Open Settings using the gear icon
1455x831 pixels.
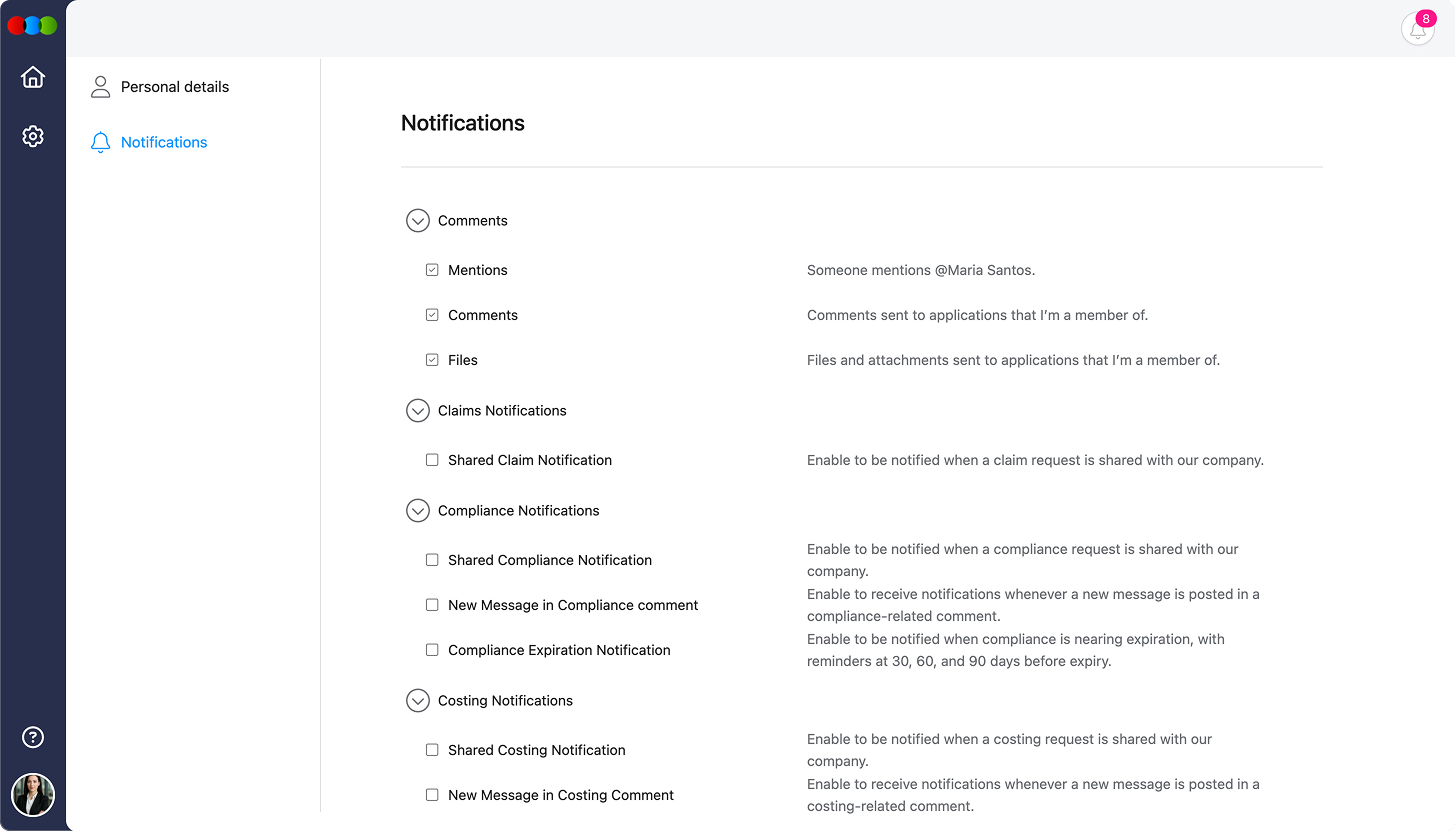click(x=33, y=136)
